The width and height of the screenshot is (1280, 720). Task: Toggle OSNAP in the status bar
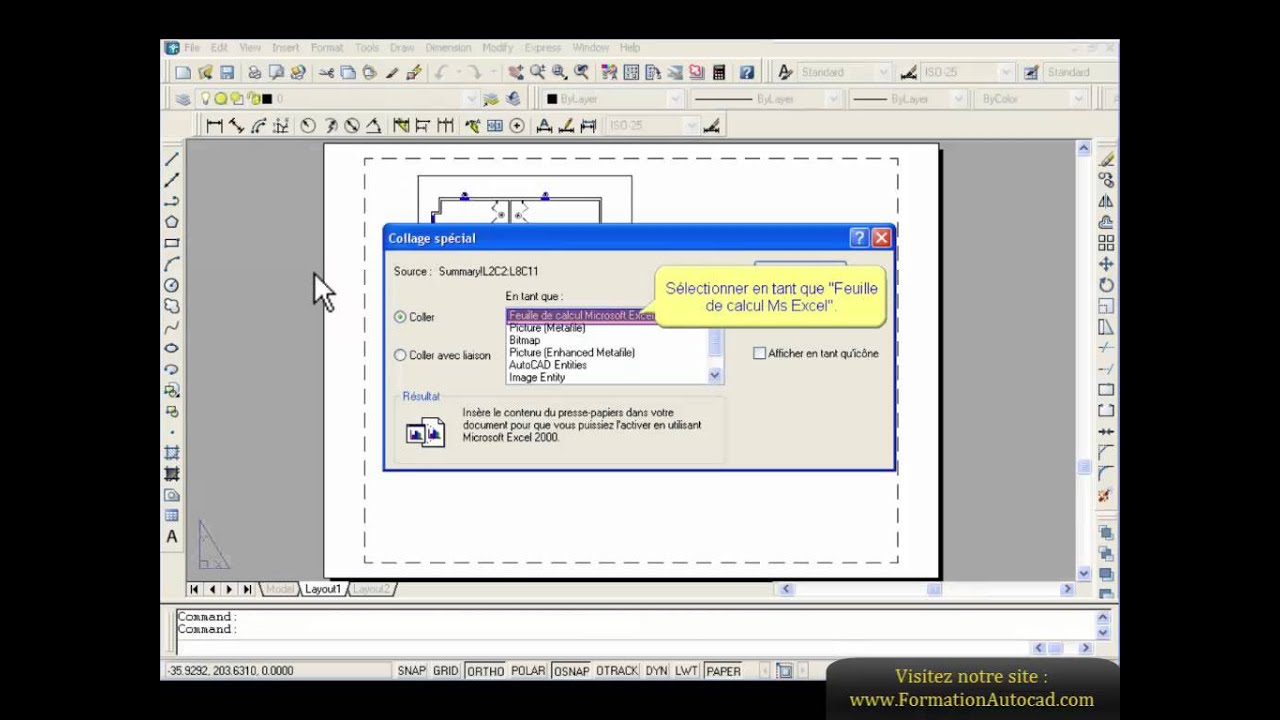[571, 671]
